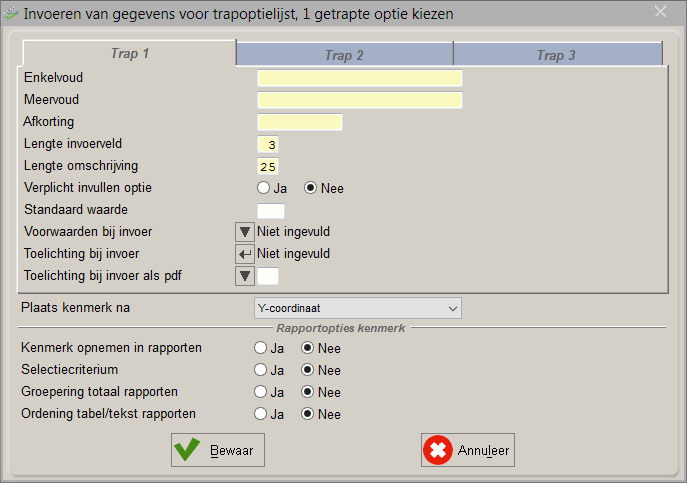
Task: Open the Voorwaarden bij invoer arrow icon
Action: [x=244, y=232]
